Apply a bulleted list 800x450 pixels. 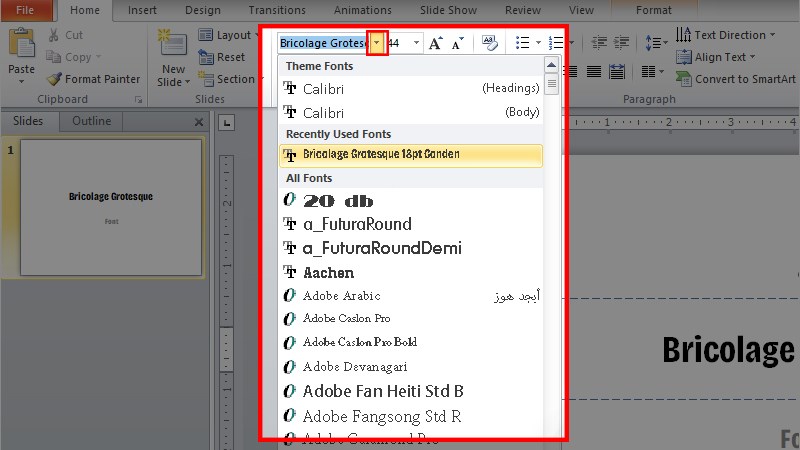tap(522, 43)
